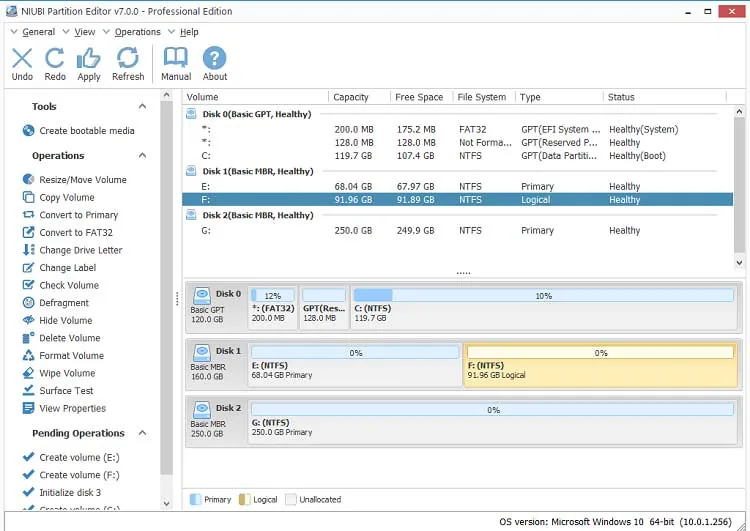The height and width of the screenshot is (531, 750).
Task: Click the Refresh toolbar icon
Action: tap(128, 58)
